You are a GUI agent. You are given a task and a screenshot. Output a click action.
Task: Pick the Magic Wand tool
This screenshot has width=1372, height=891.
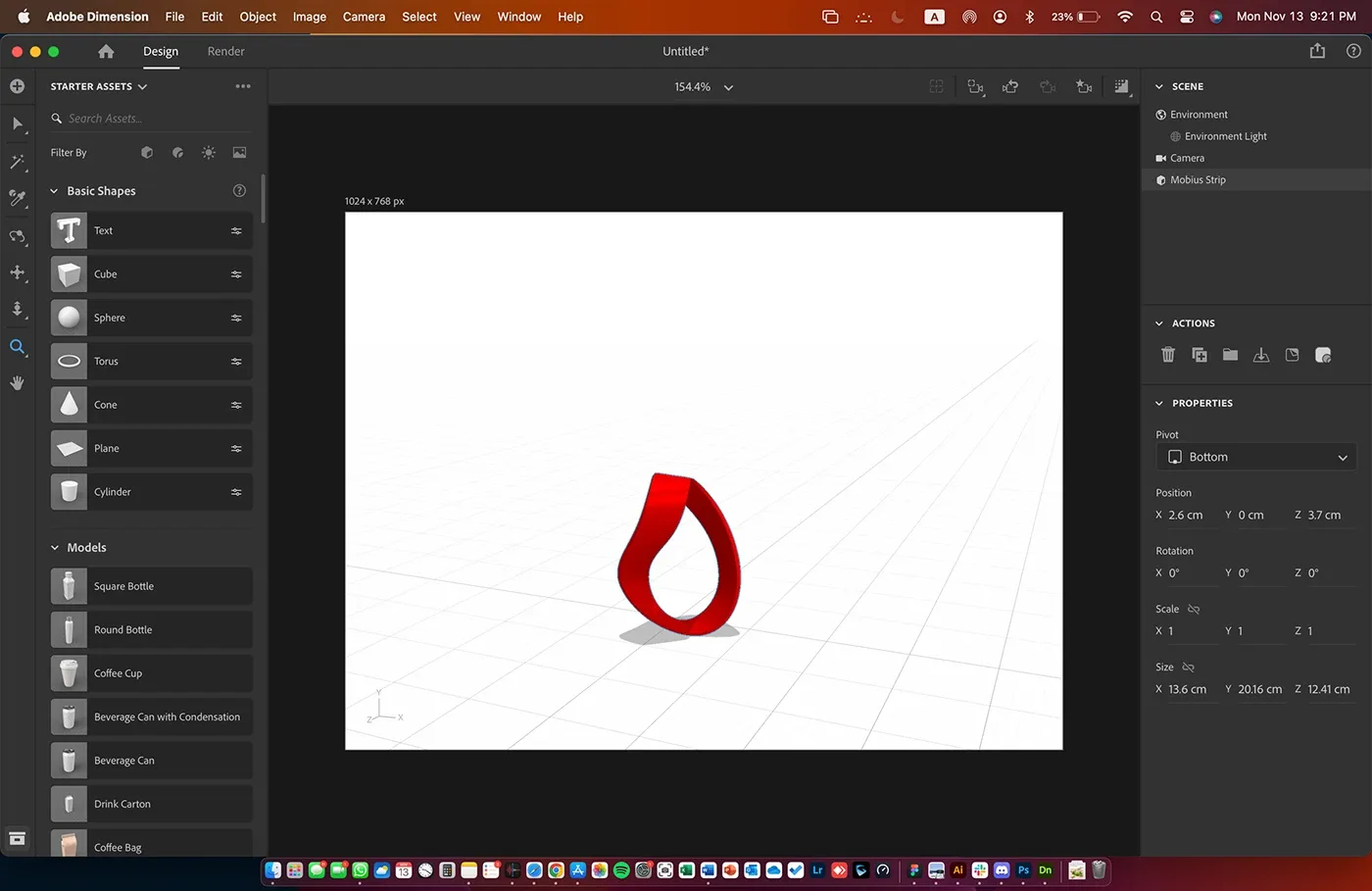[x=17, y=162]
